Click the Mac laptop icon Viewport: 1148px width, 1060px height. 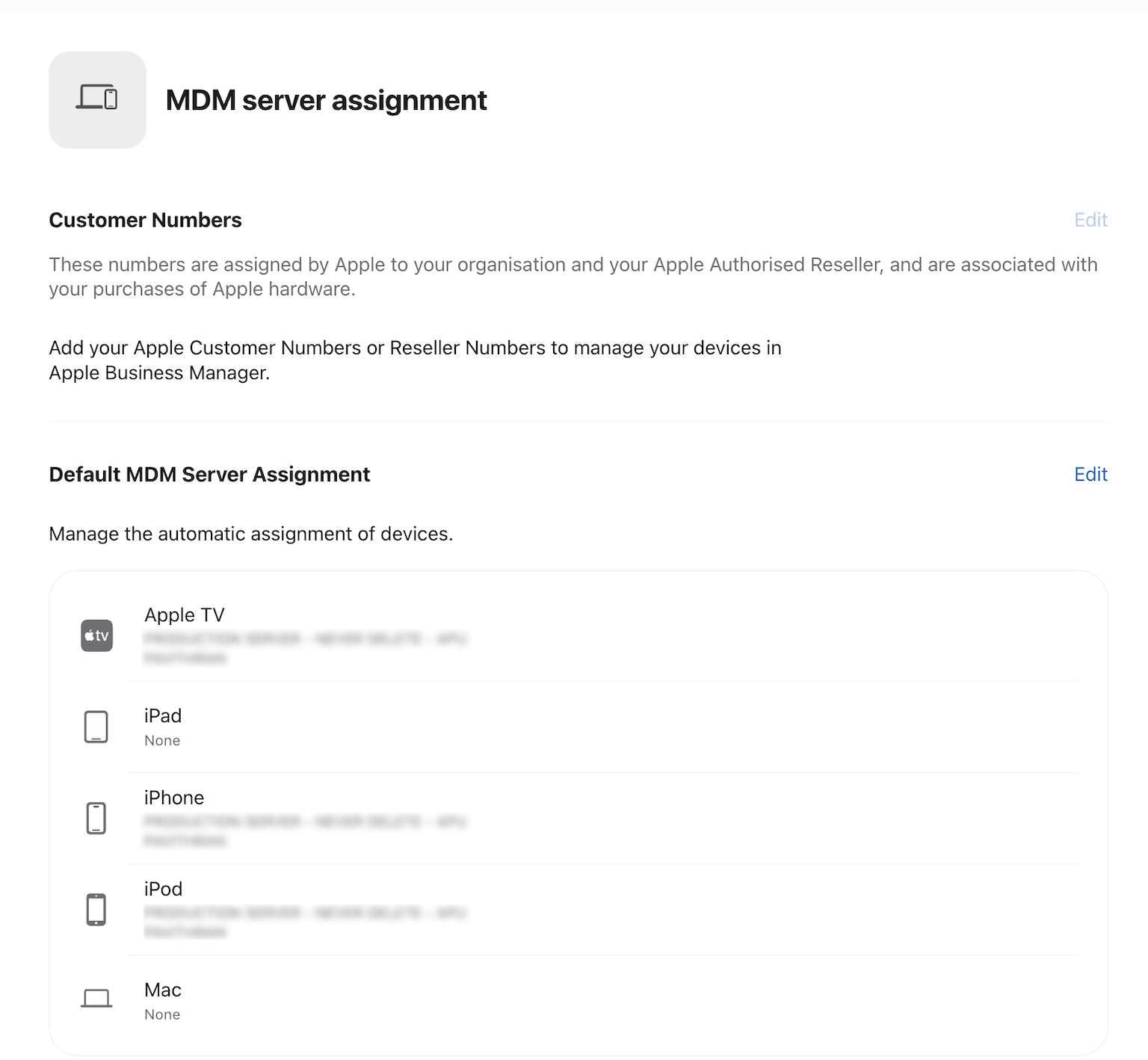(96, 999)
